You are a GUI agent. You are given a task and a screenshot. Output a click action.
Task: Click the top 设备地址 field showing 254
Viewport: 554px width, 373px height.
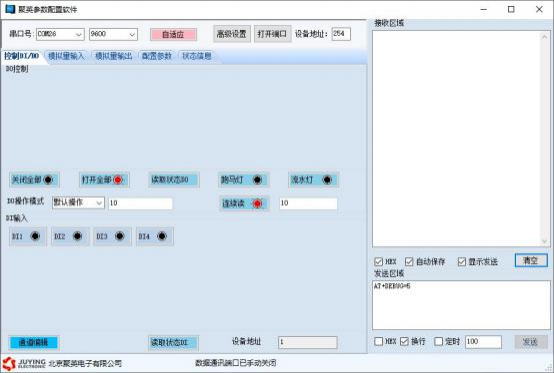click(x=341, y=34)
